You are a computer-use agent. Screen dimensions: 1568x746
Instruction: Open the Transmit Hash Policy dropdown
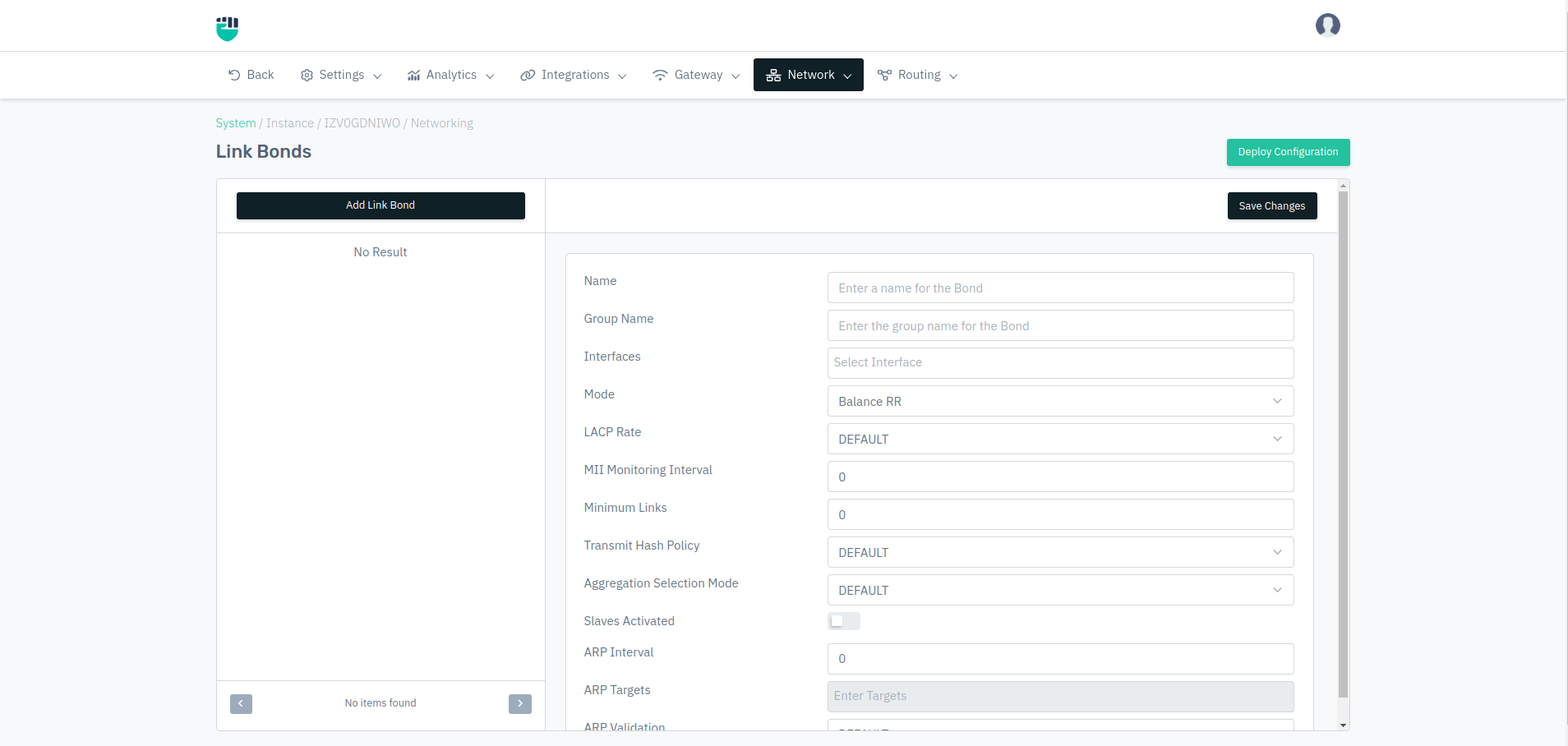coord(1059,553)
